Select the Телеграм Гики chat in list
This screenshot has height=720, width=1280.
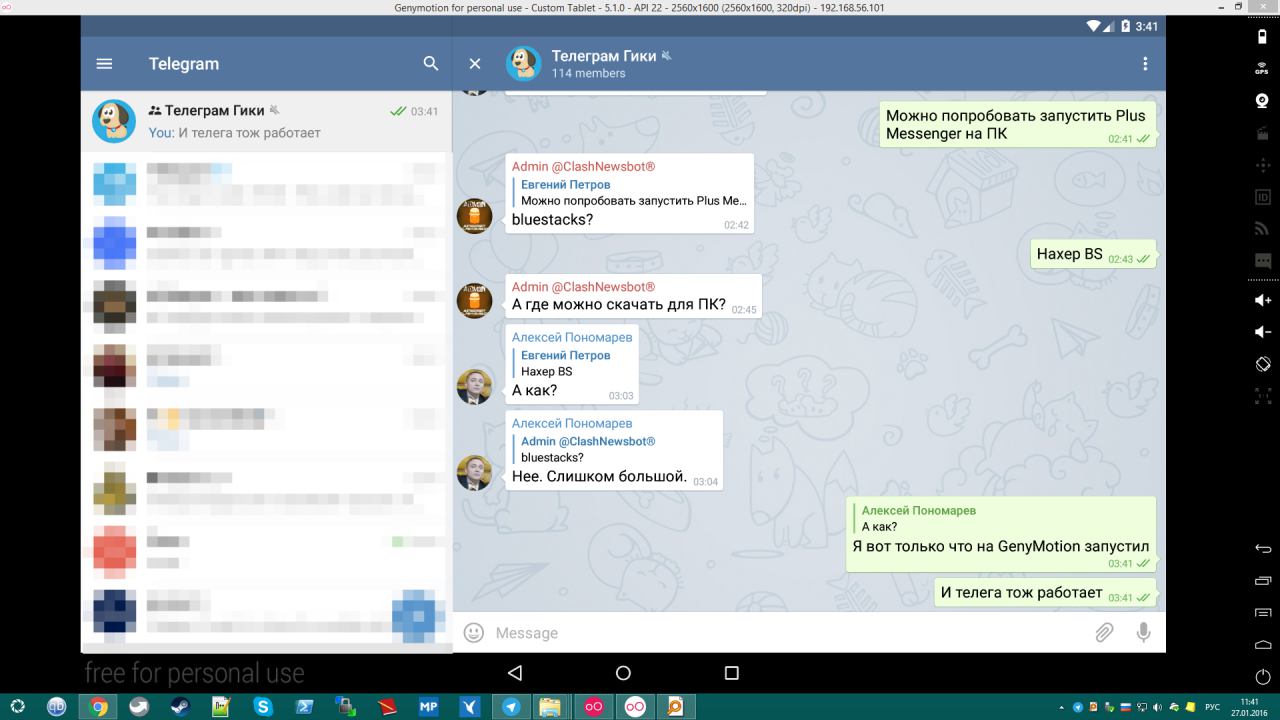tap(266, 121)
